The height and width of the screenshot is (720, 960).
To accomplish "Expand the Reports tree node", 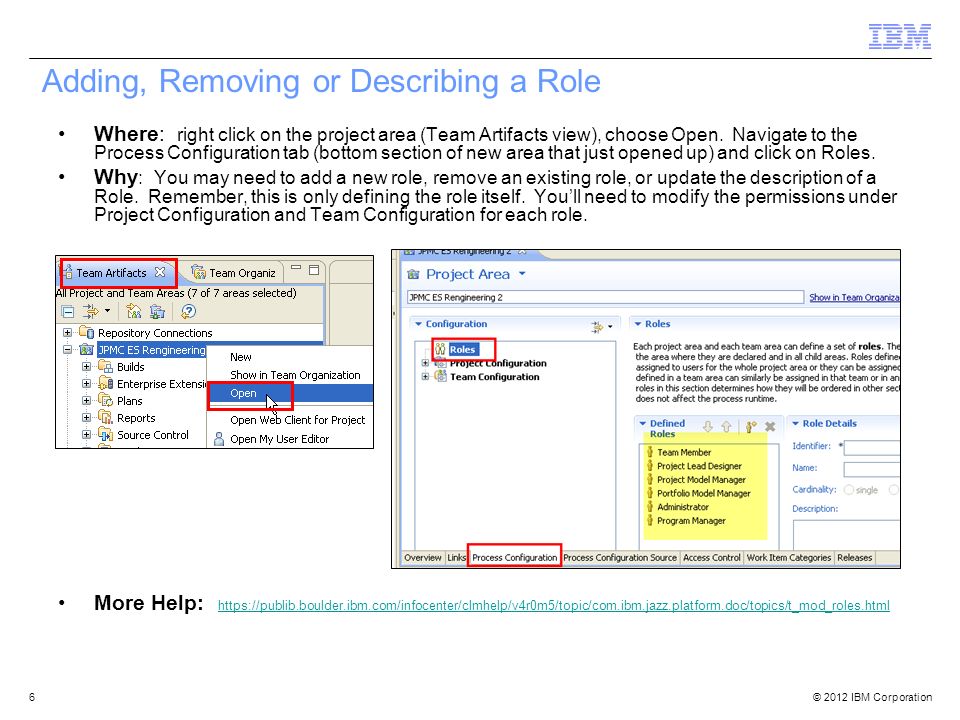I will (x=86, y=418).
